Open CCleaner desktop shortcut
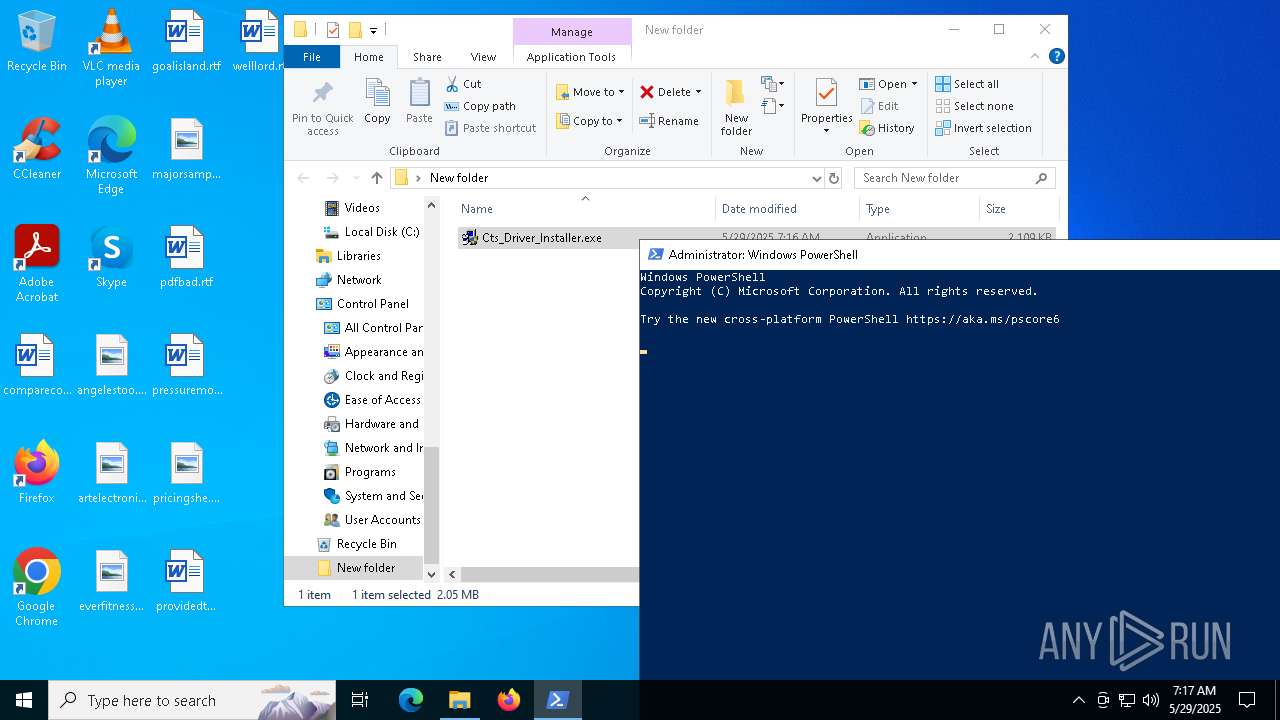The height and width of the screenshot is (720, 1280). (37, 150)
